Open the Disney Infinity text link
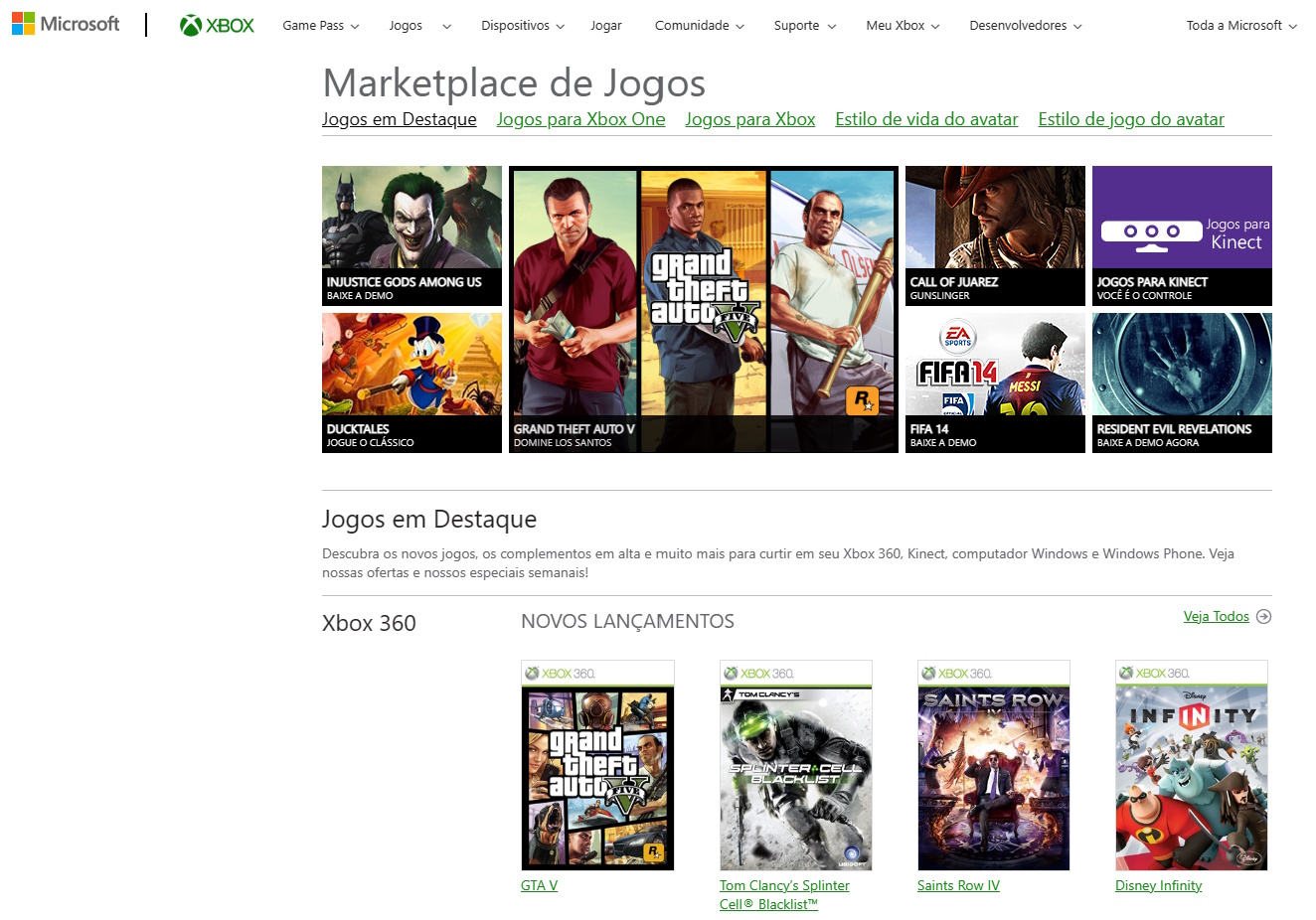 click(1158, 885)
